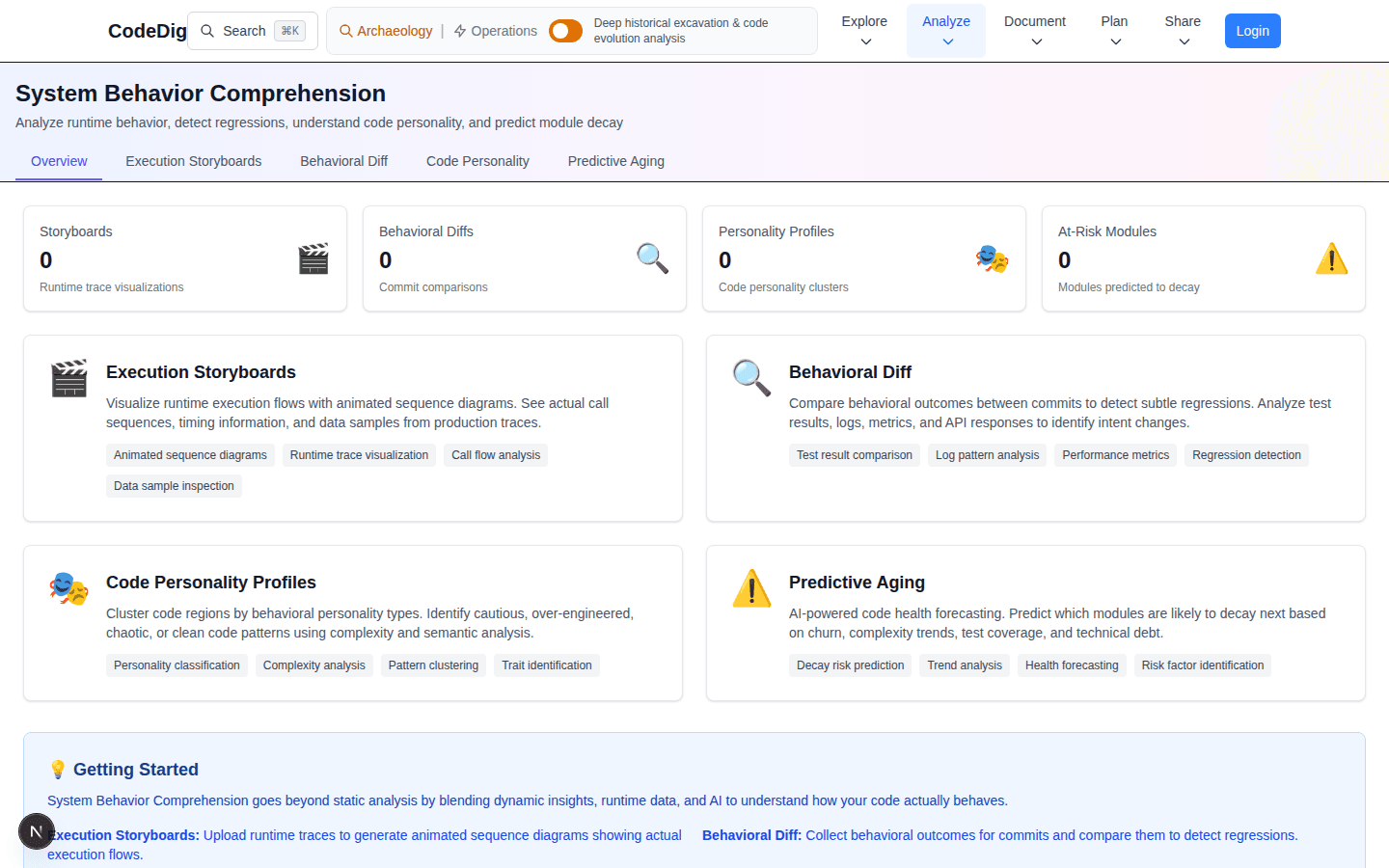
Task: Select Archaeology mode
Action: pyautogui.click(x=386, y=30)
